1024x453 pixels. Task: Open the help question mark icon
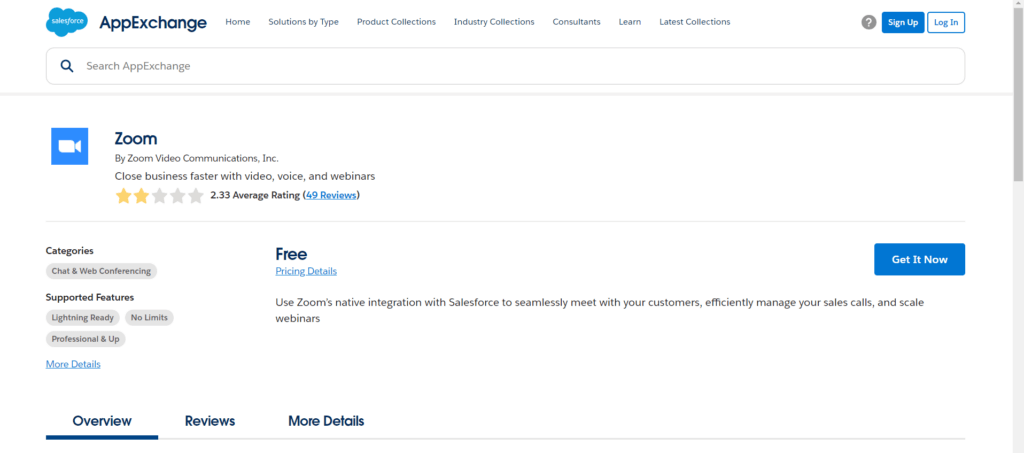pyautogui.click(x=868, y=22)
